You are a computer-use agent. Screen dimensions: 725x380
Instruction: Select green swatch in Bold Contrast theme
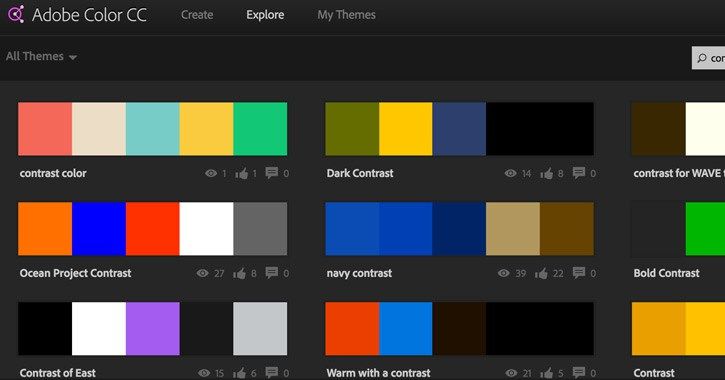click(x=705, y=229)
